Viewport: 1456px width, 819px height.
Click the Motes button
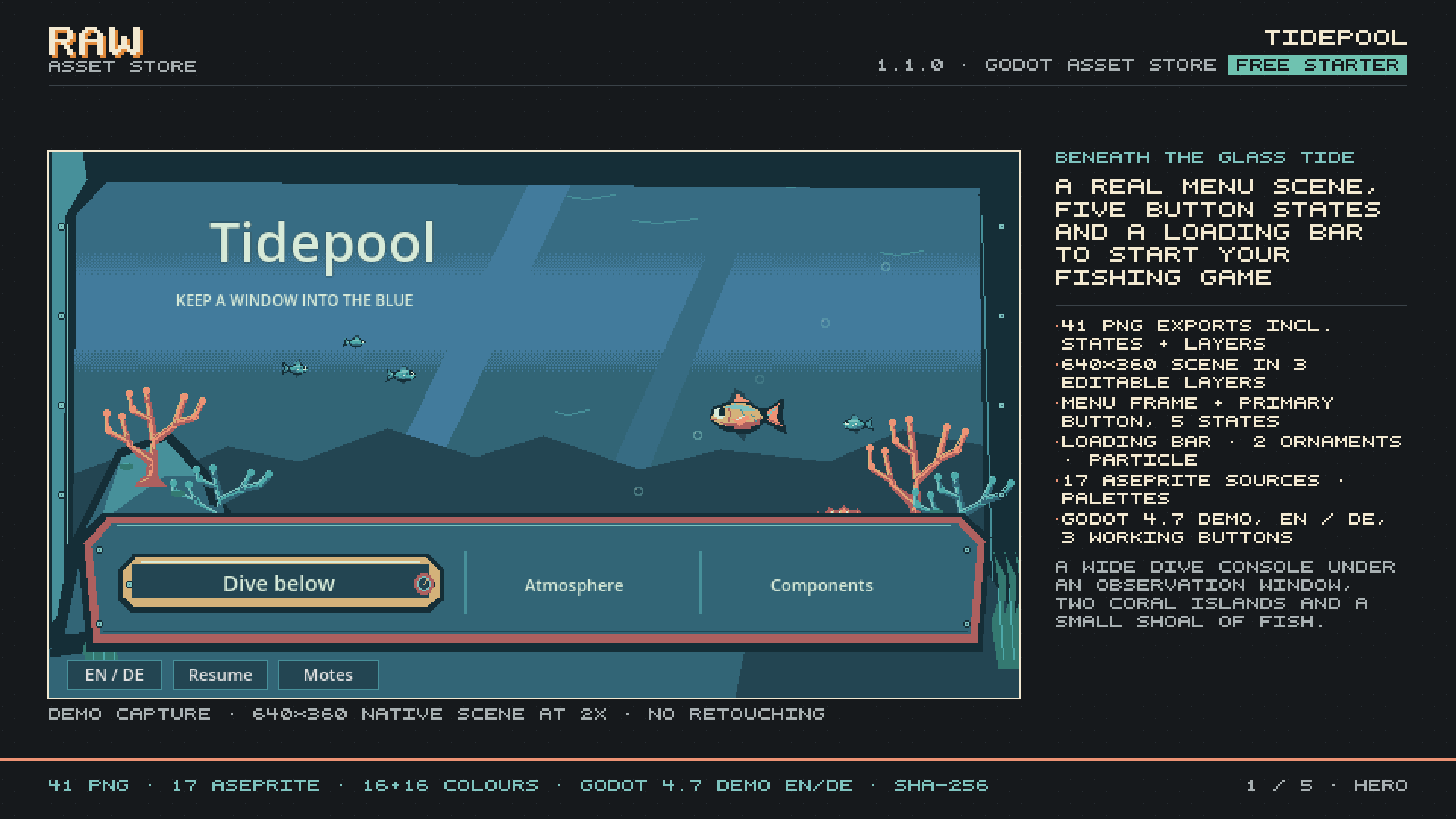click(x=328, y=675)
